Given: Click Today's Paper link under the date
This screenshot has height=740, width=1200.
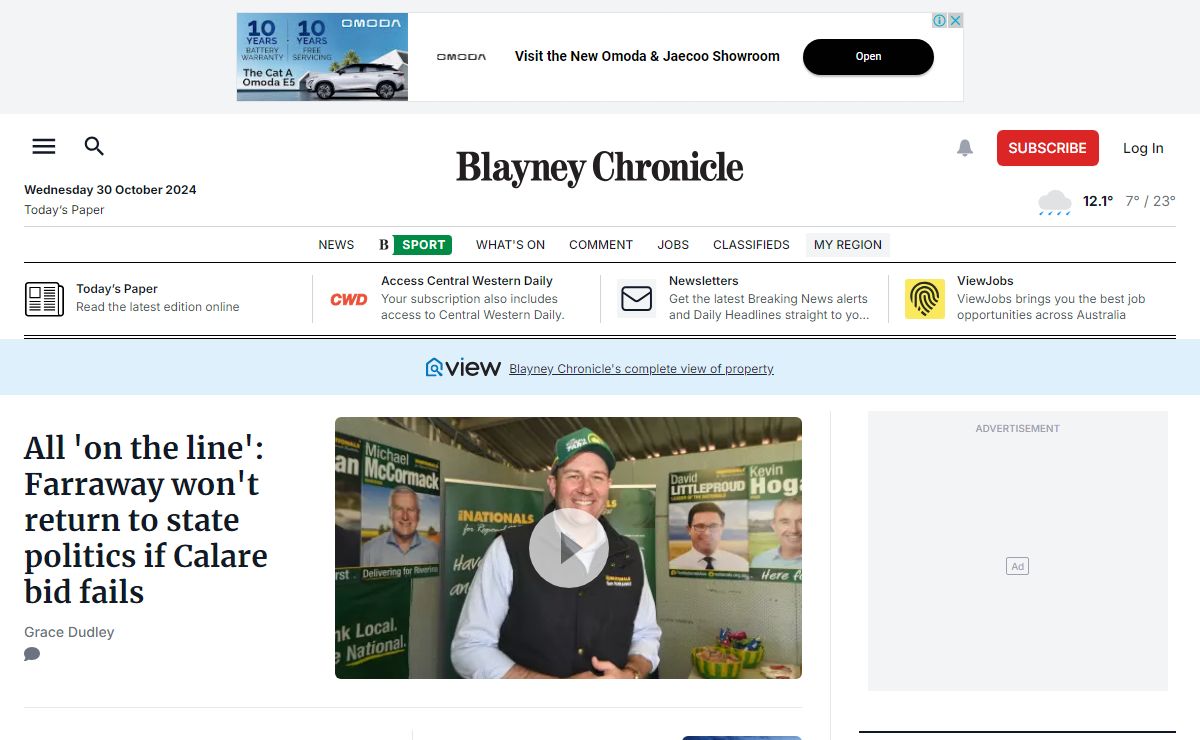Looking at the screenshot, I should (64, 210).
